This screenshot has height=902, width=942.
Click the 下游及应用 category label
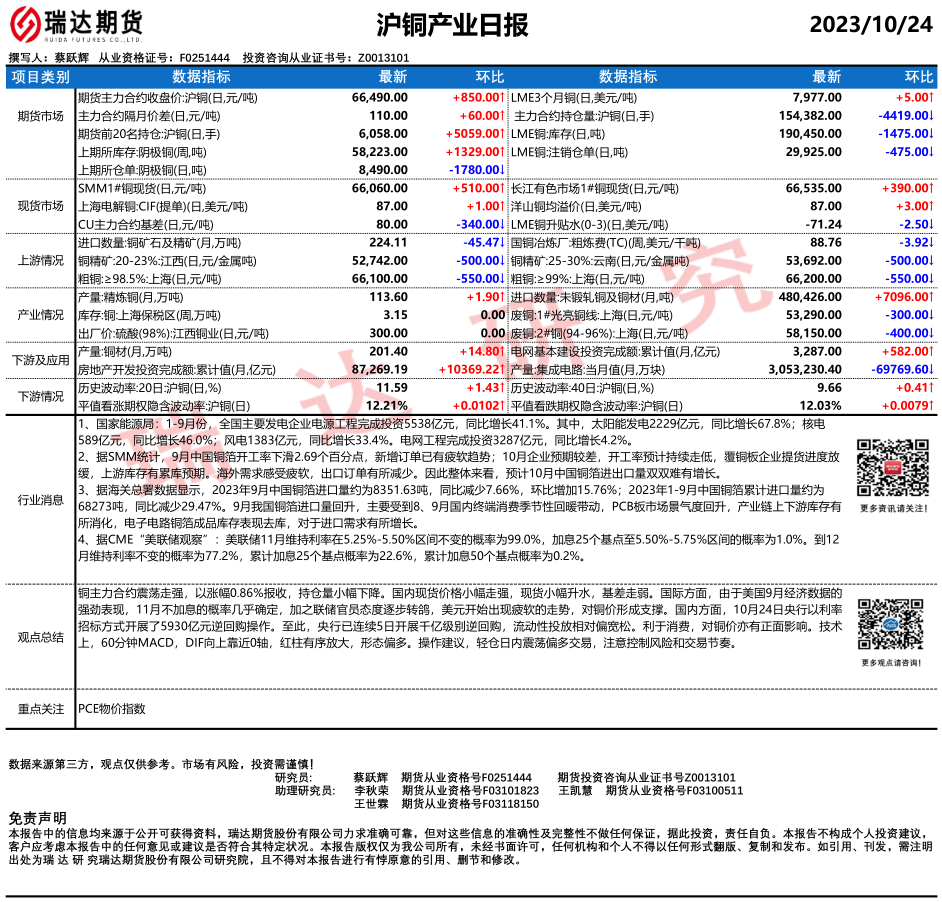point(40,360)
